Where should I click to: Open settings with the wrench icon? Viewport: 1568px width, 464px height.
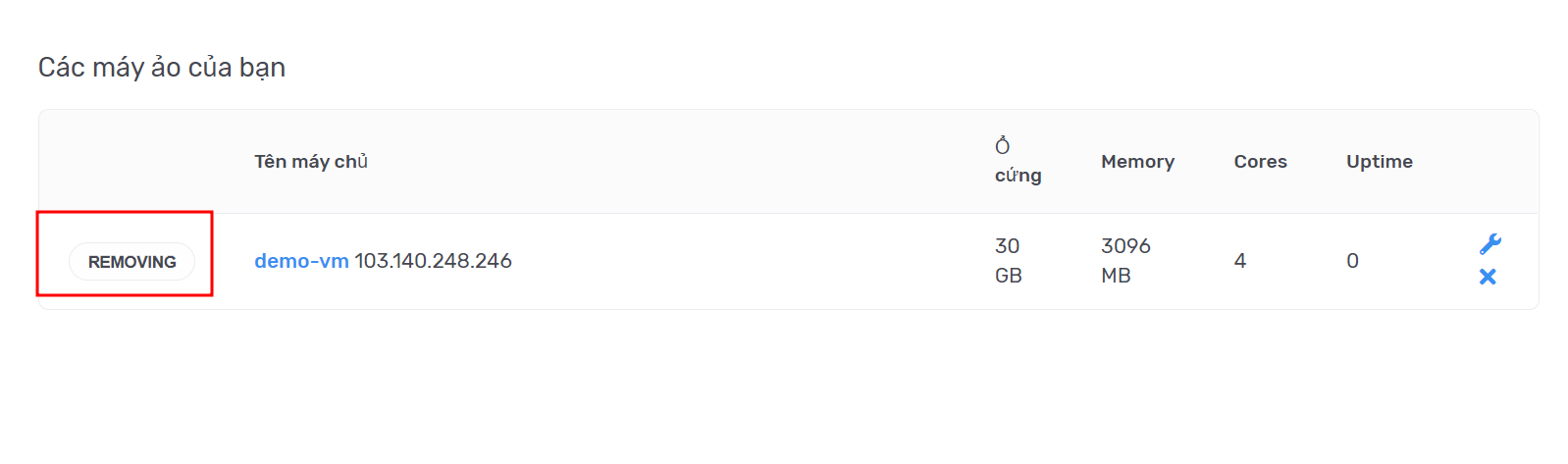pyautogui.click(x=1490, y=243)
